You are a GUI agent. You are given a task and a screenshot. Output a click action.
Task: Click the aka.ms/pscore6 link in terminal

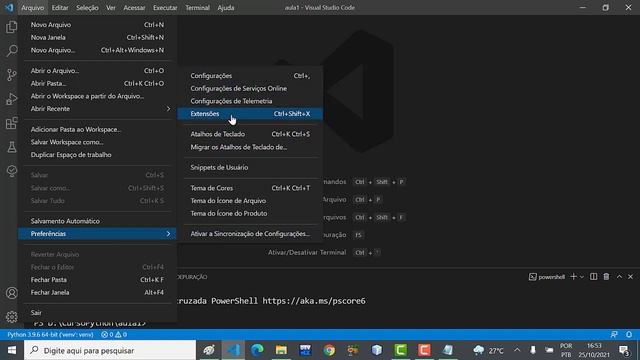tap(314, 301)
